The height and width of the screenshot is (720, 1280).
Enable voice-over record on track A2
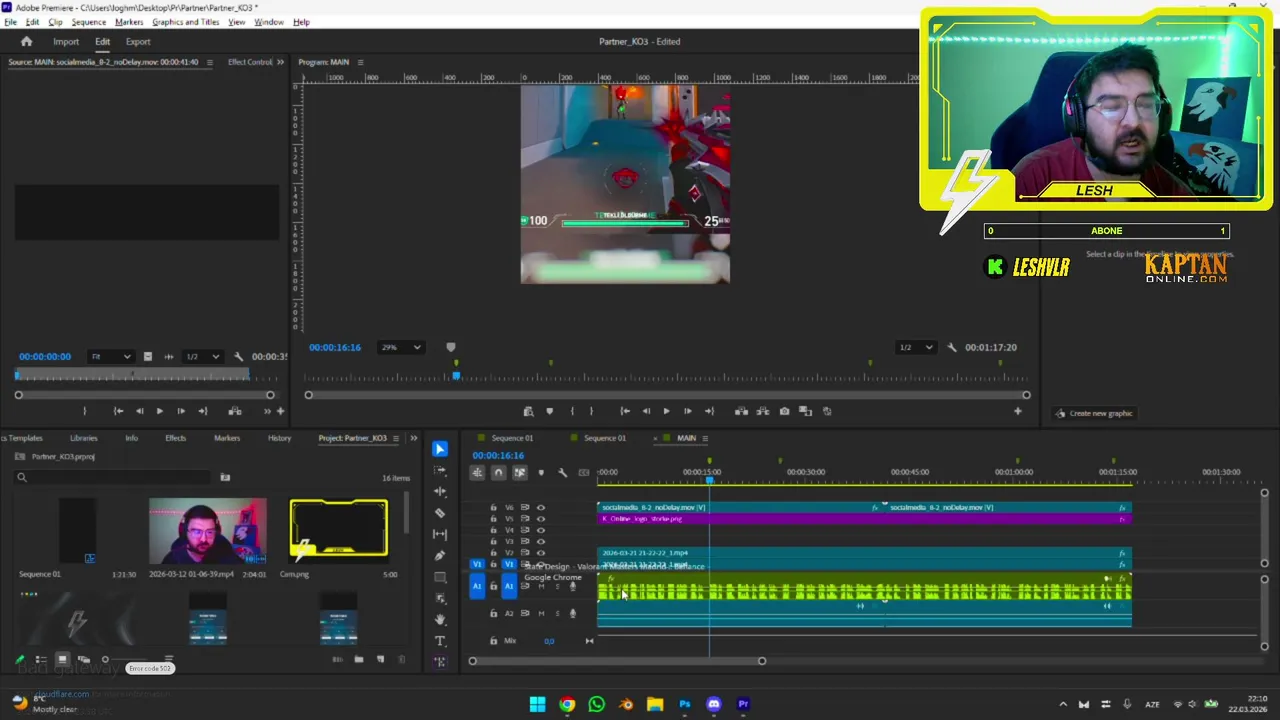572,613
